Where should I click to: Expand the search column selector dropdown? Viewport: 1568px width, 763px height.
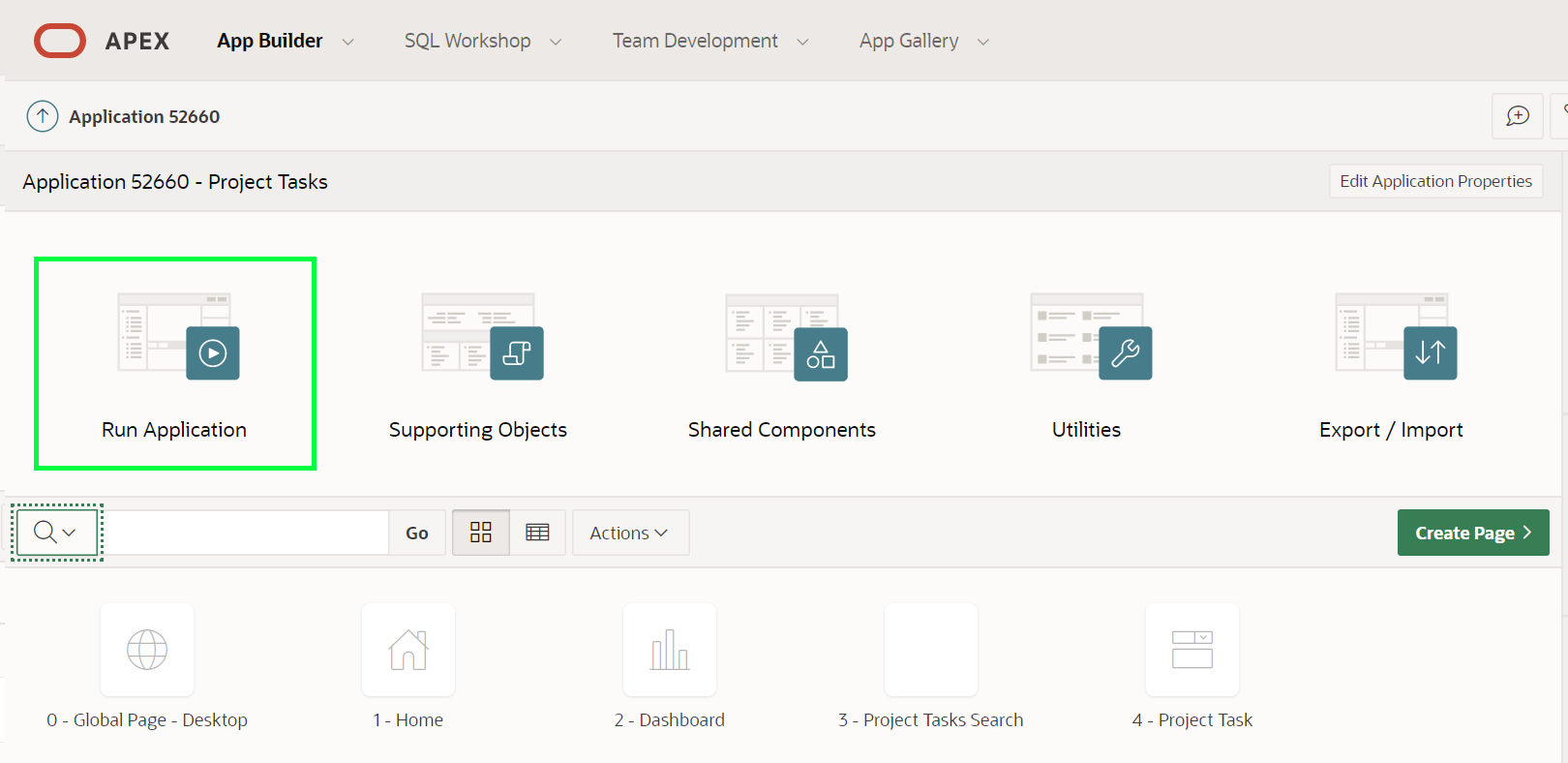(x=56, y=533)
